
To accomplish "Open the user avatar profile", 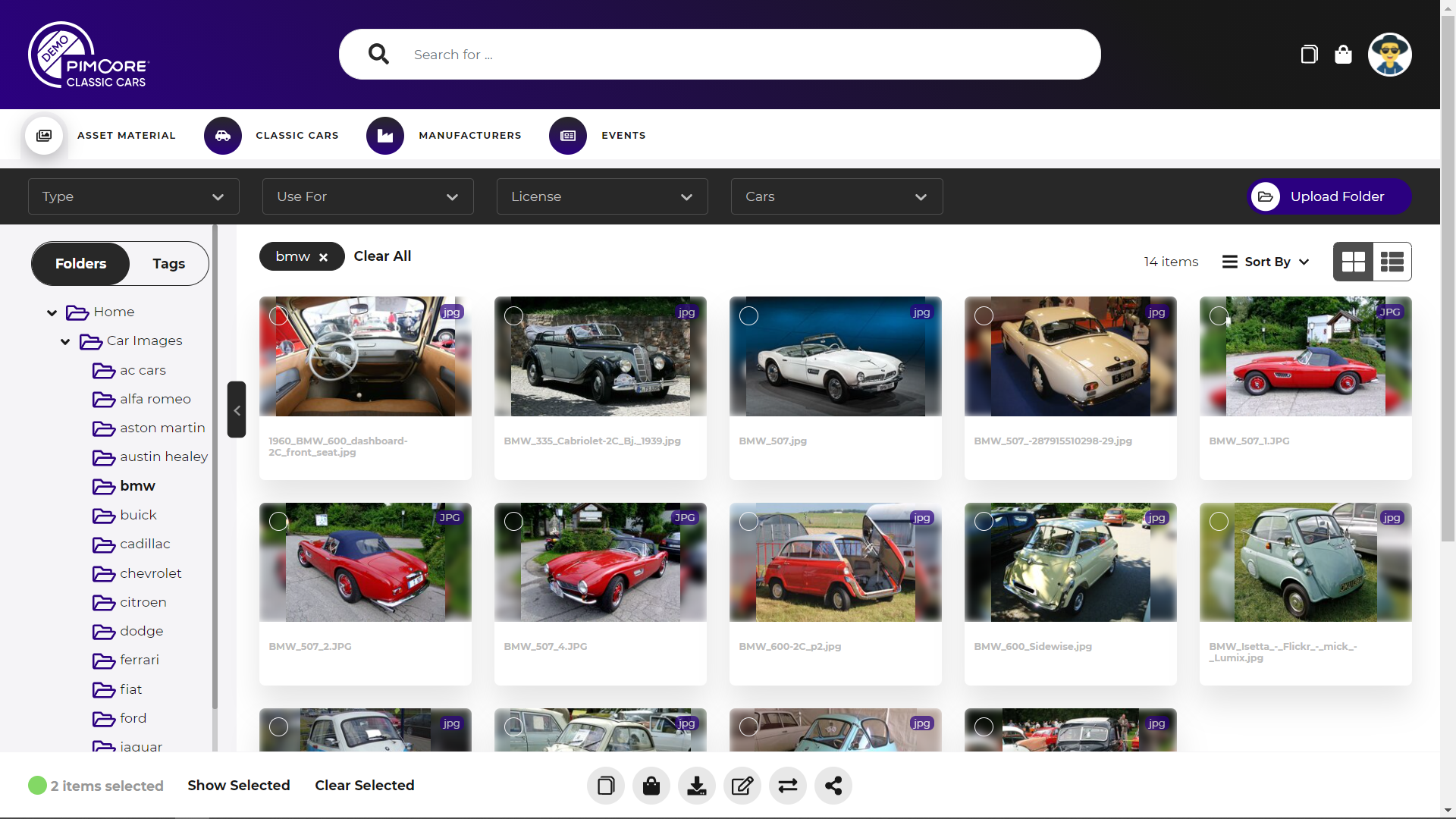I will [x=1389, y=55].
